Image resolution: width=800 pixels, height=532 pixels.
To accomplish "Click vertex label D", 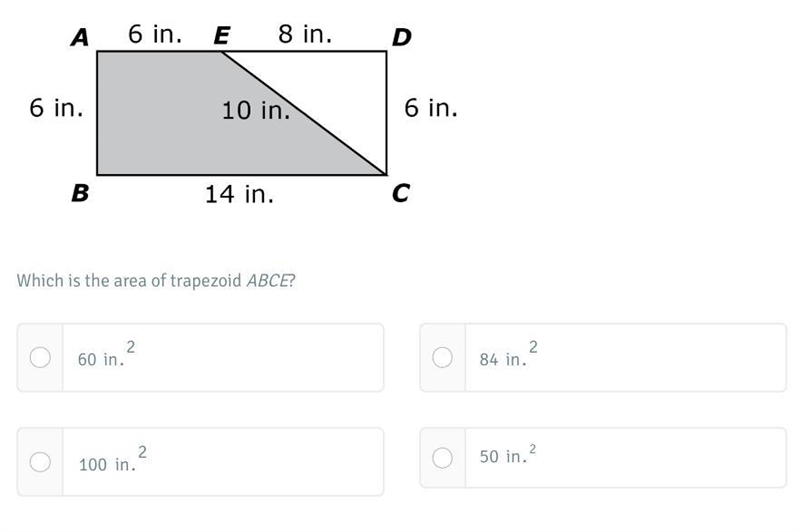I will 402,37.
